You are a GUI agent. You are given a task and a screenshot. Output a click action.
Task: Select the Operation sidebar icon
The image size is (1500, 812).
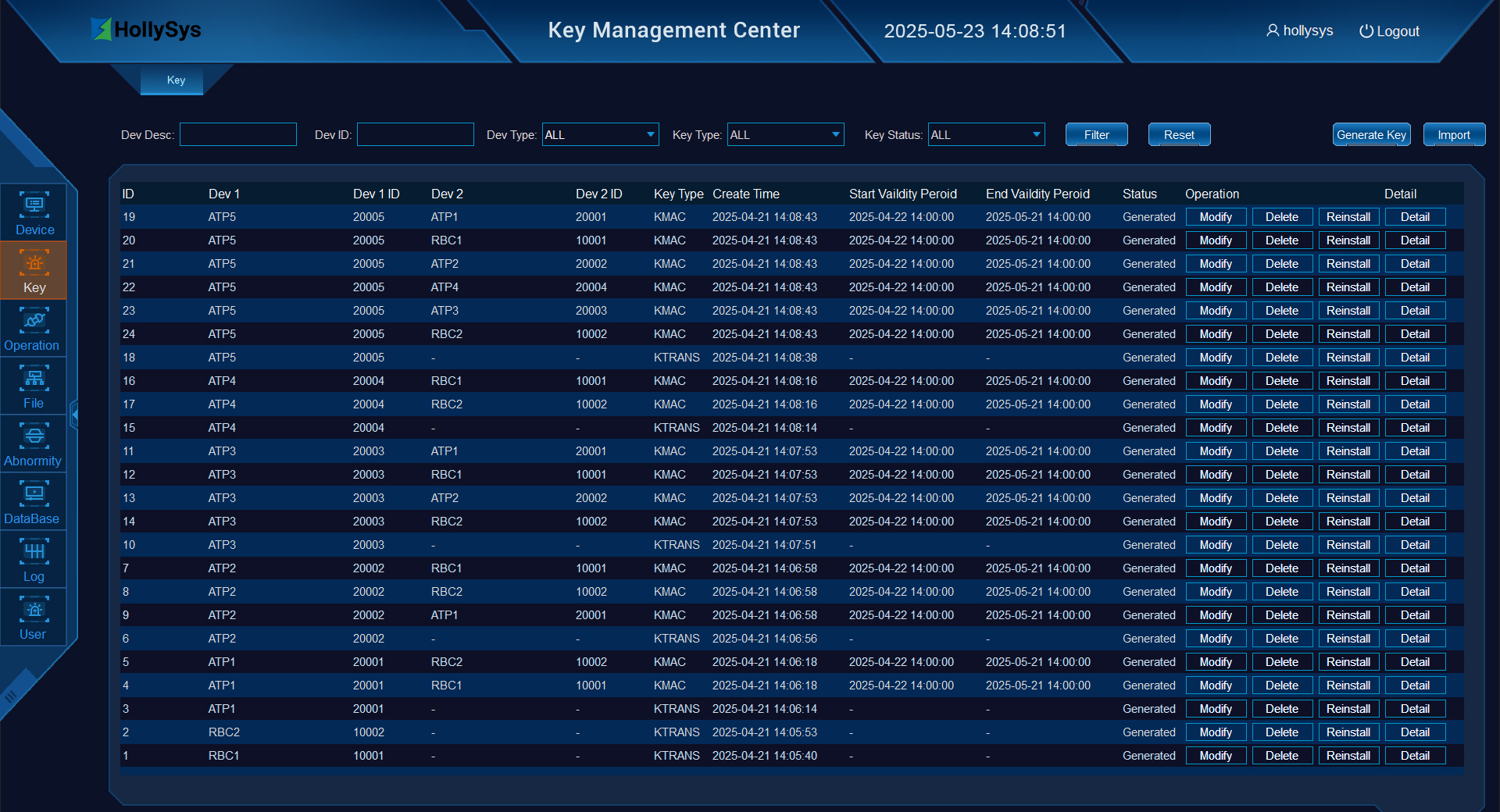pyautogui.click(x=34, y=321)
